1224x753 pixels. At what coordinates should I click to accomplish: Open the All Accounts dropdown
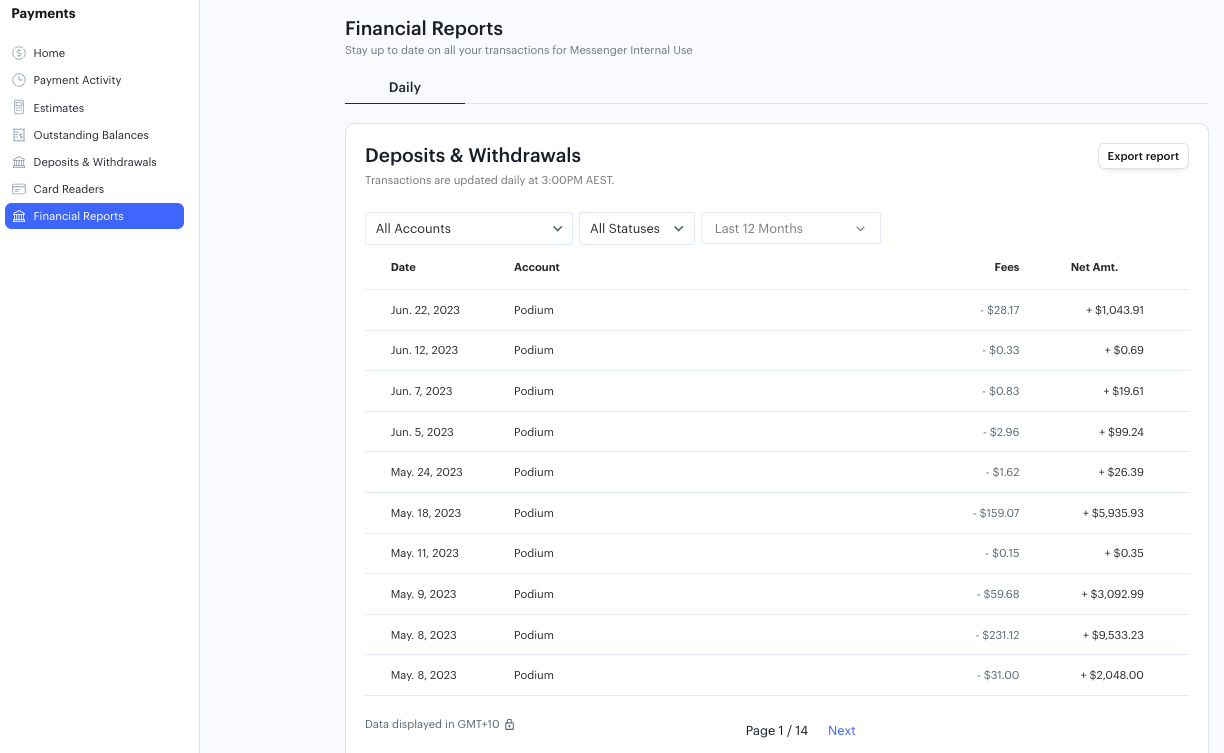click(468, 228)
